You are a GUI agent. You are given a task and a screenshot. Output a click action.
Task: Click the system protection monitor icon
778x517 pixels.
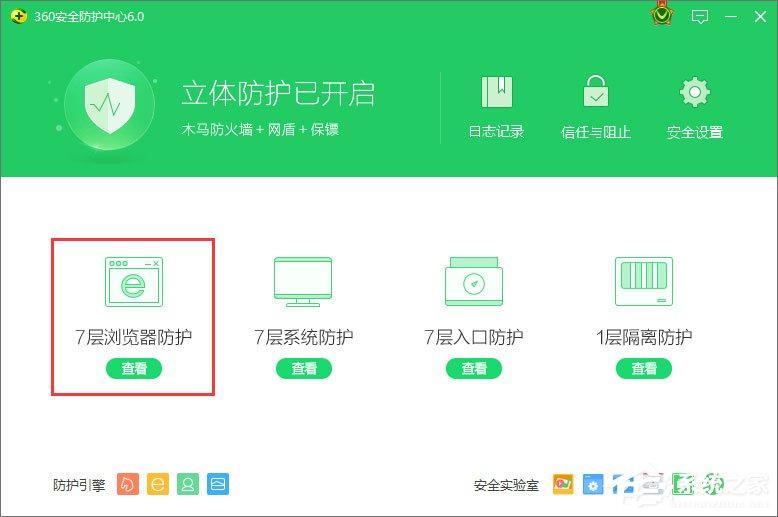tap(303, 282)
